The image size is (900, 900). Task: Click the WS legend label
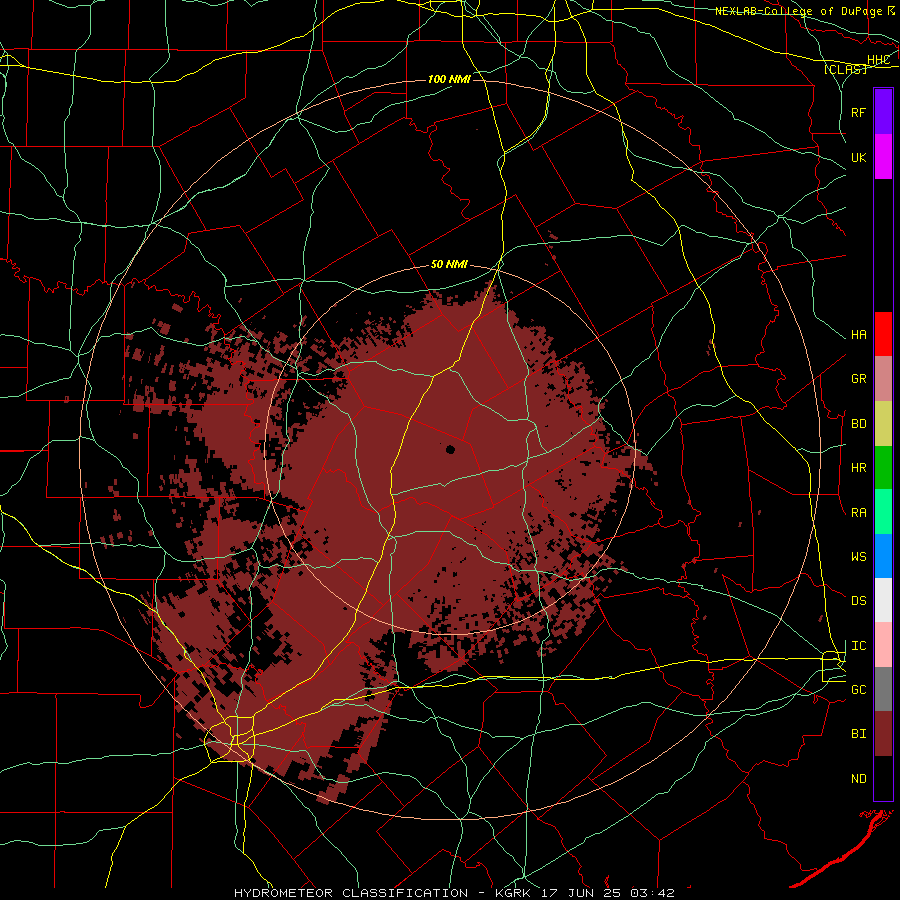tap(858, 557)
